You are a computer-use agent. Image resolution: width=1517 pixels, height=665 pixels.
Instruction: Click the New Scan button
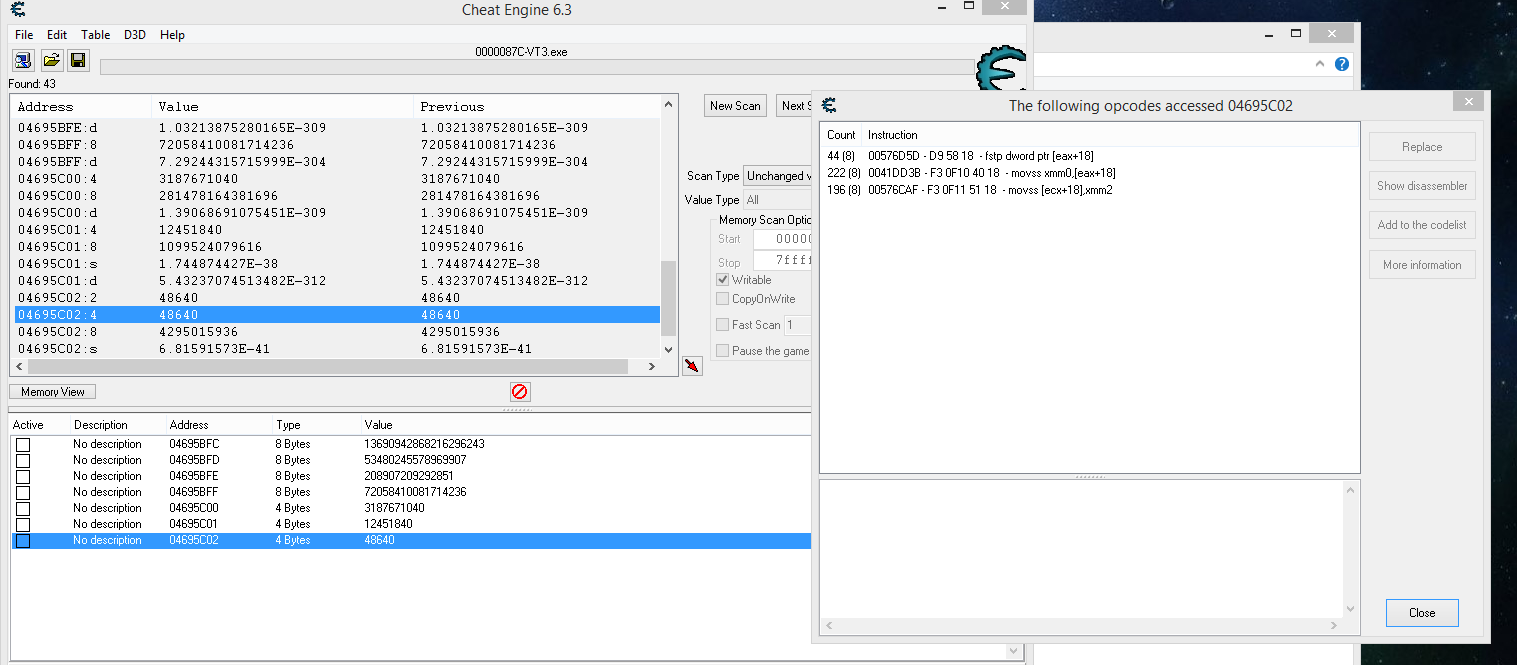735,106
